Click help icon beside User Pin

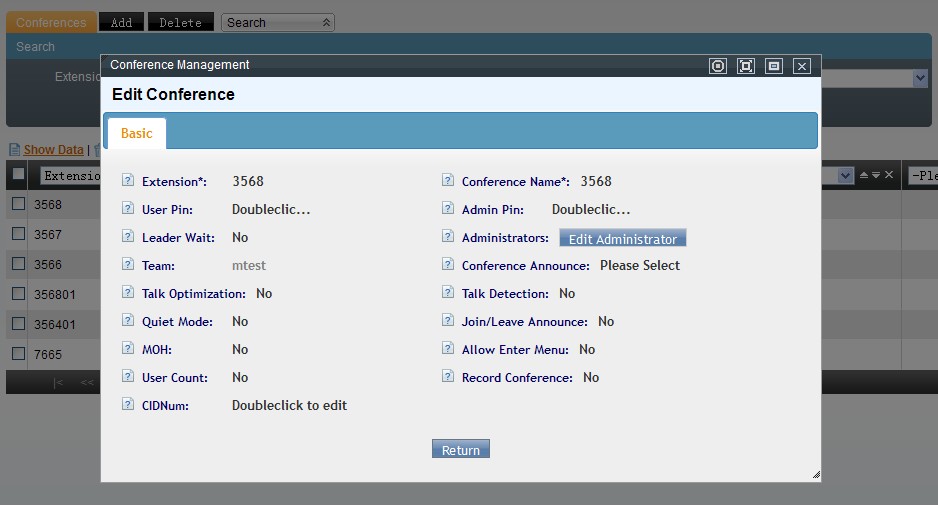pos(128,209)
